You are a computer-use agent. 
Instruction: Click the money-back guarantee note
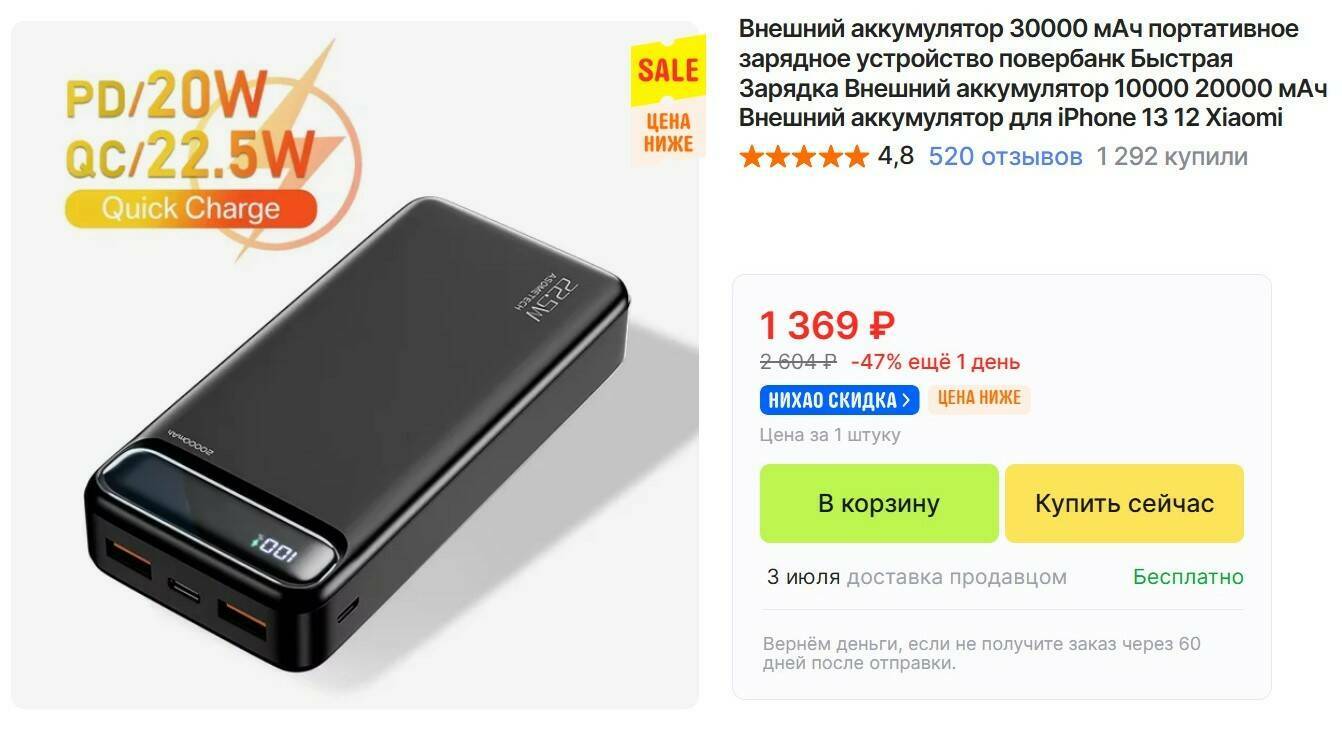click(x=981, y=653)
